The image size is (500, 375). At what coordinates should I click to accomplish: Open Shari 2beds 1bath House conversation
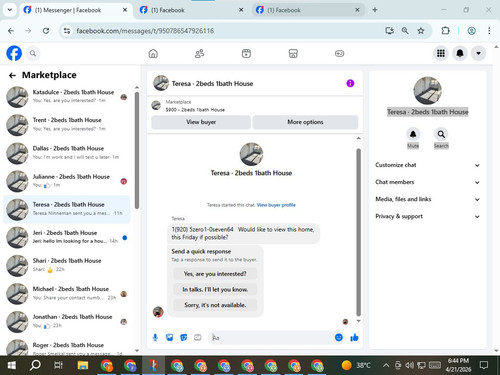click(67, 266)
